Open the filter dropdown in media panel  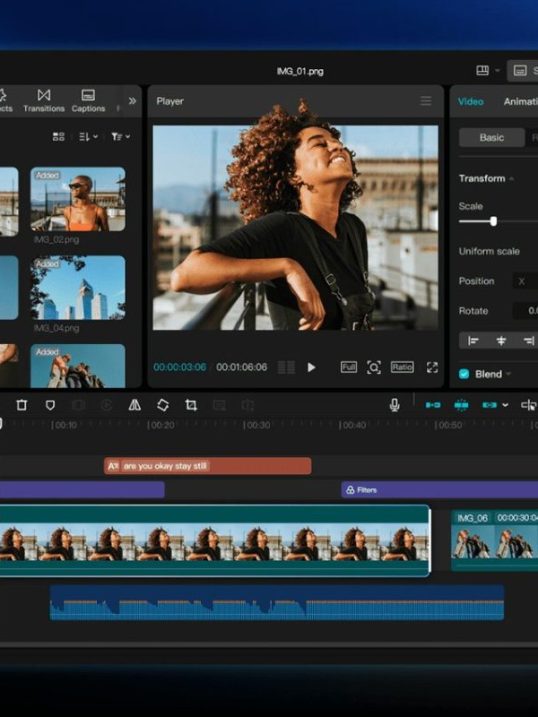[x=121, y=136]
